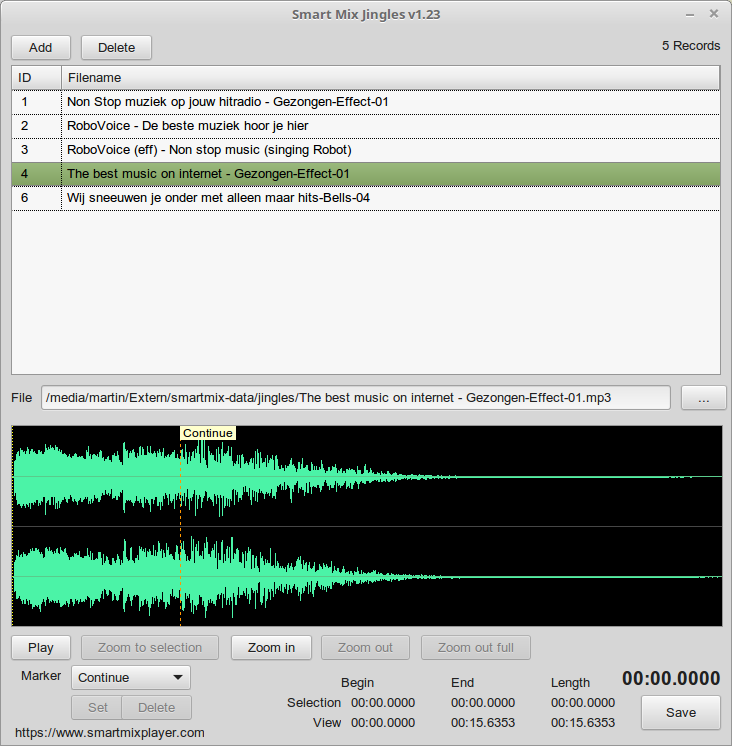732x746 pixels.
Task: Select The best music on internet row
Action: pyautogui.click(x=208, y=174)
